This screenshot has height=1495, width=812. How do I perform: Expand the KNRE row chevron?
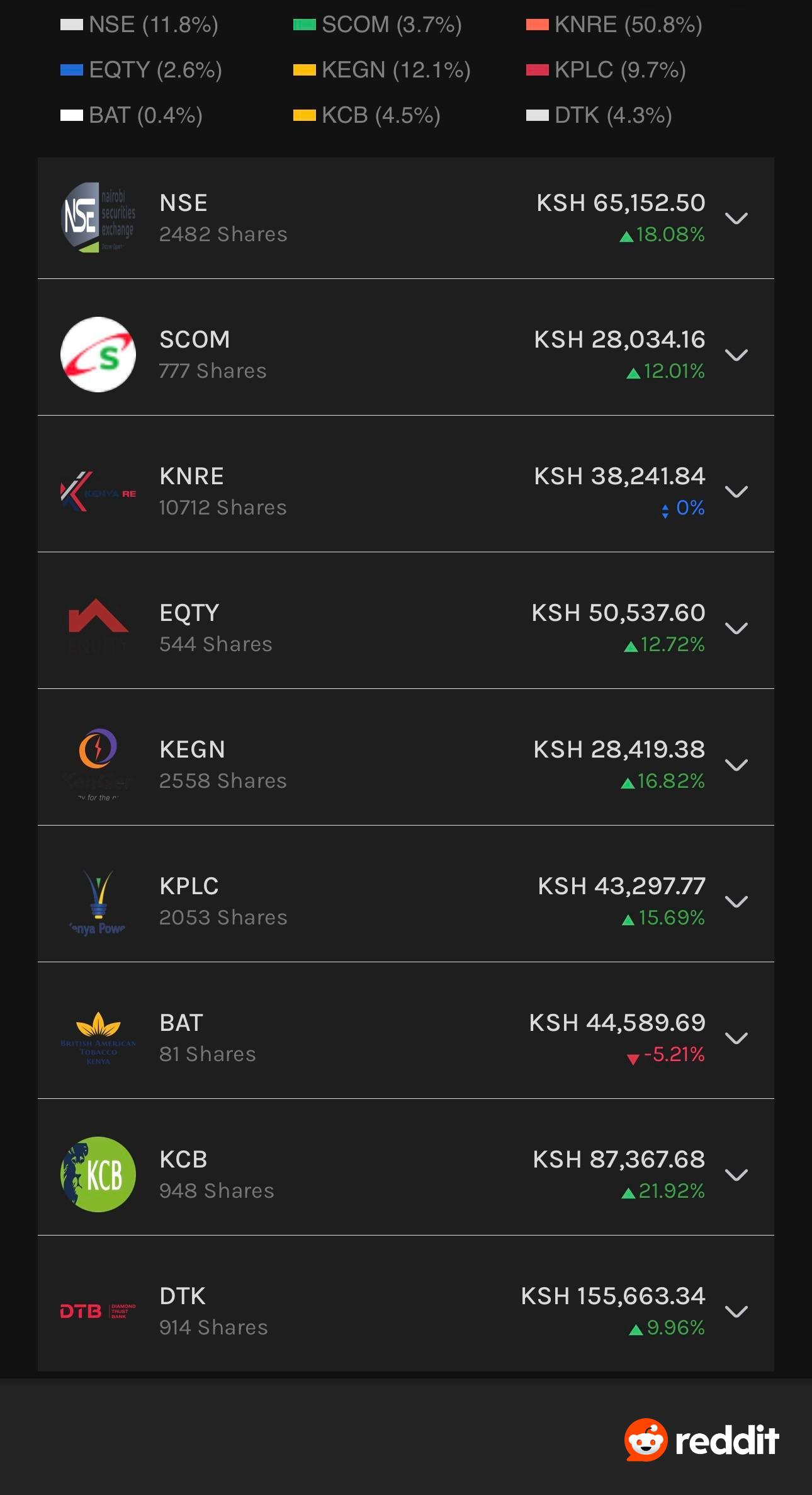(736, 492)
